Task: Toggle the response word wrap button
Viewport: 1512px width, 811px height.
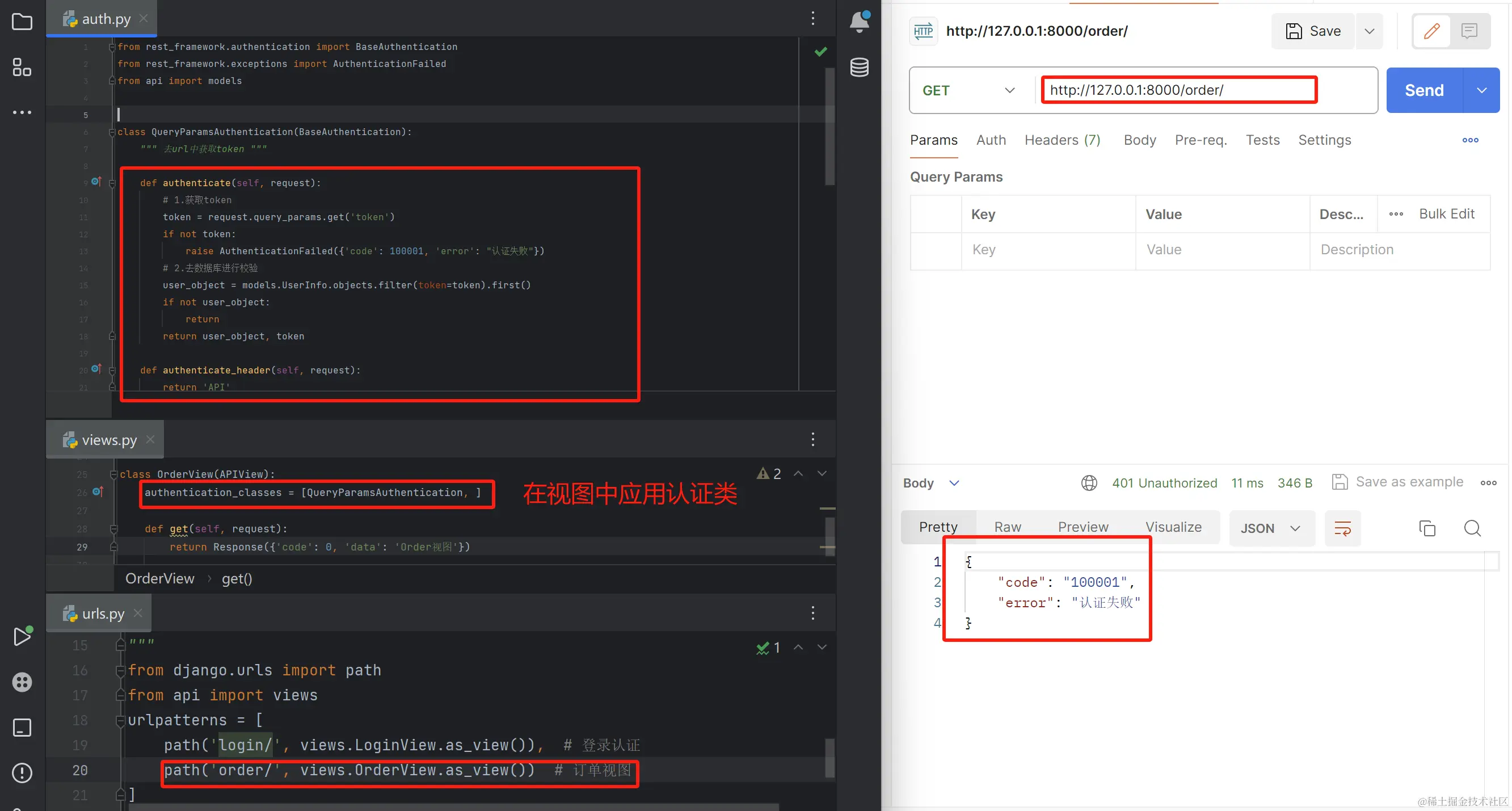Action: coord(1342,528)
